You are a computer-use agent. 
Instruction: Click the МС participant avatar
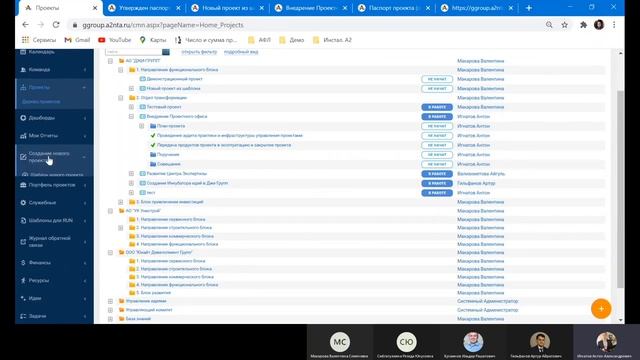point(340,342)
